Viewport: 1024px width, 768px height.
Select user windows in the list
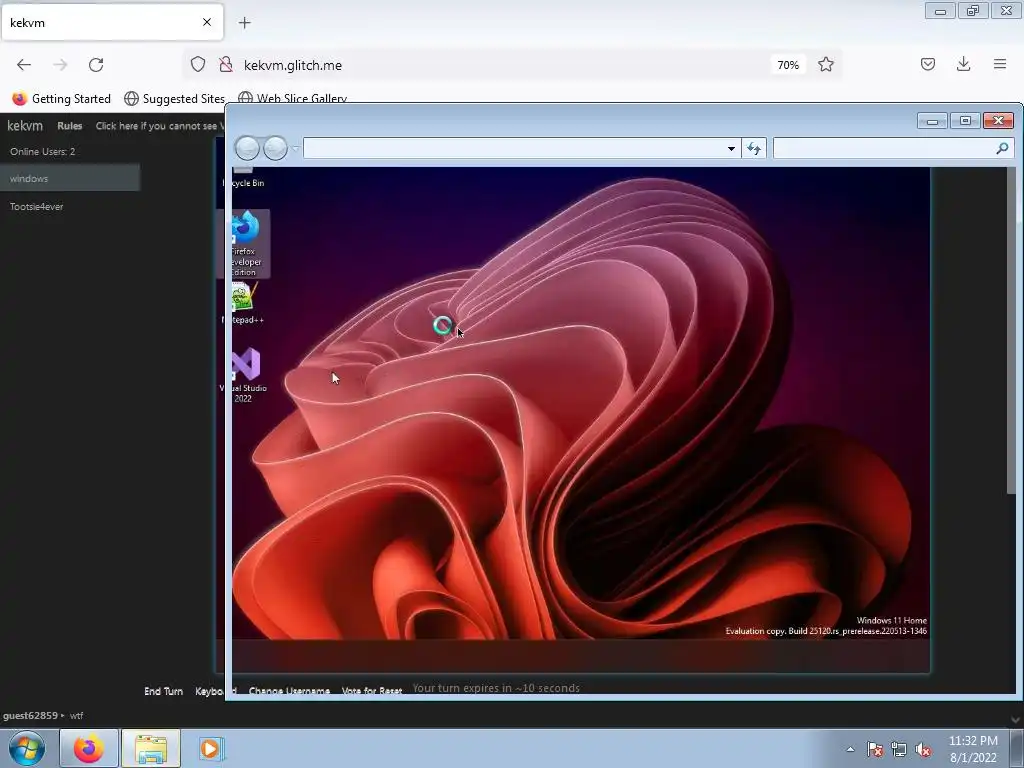pos(70,178)
